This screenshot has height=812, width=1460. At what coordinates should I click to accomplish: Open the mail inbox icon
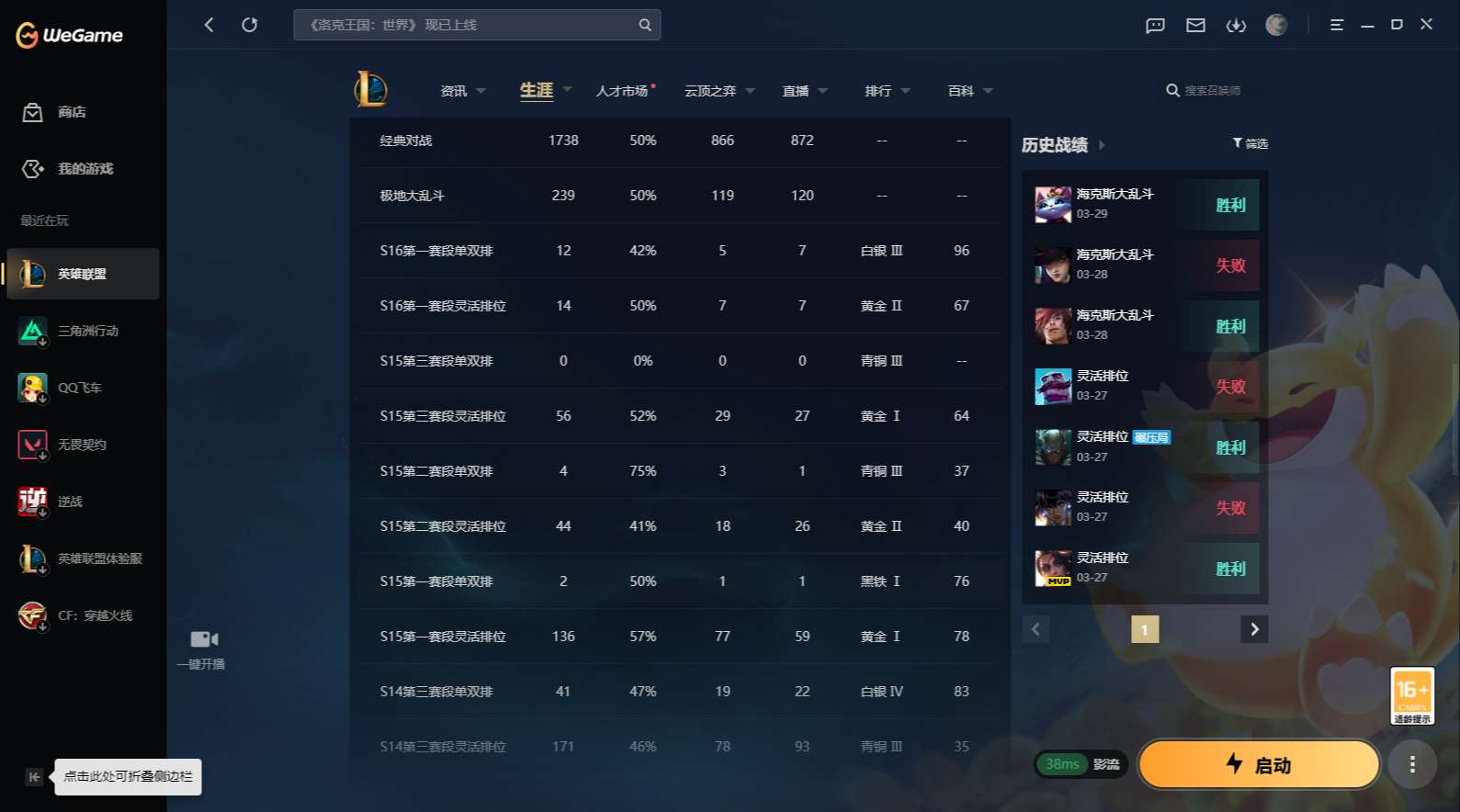point(1195,25)
